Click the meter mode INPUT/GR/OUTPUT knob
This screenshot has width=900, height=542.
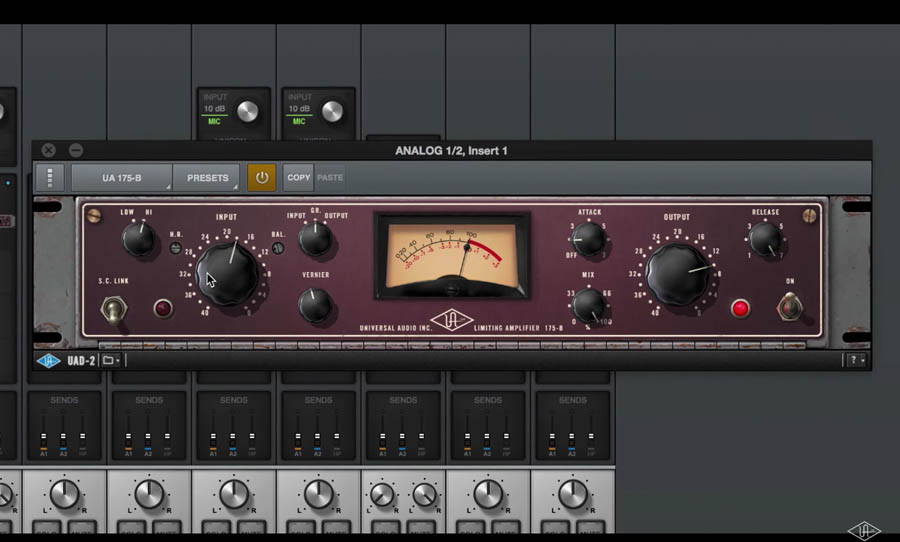click(315, 238)
